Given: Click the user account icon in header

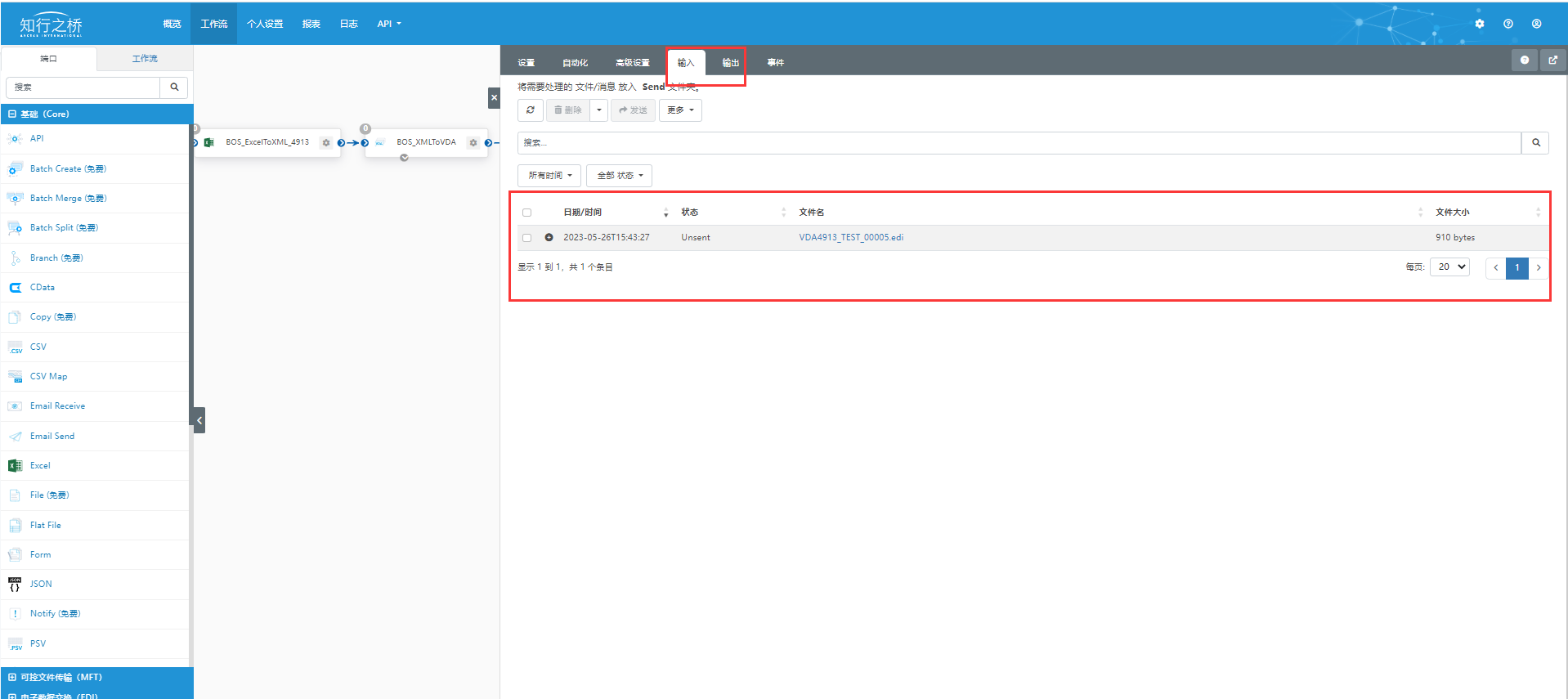Looking at the screenshot, I should click(x=1536, y=24).
